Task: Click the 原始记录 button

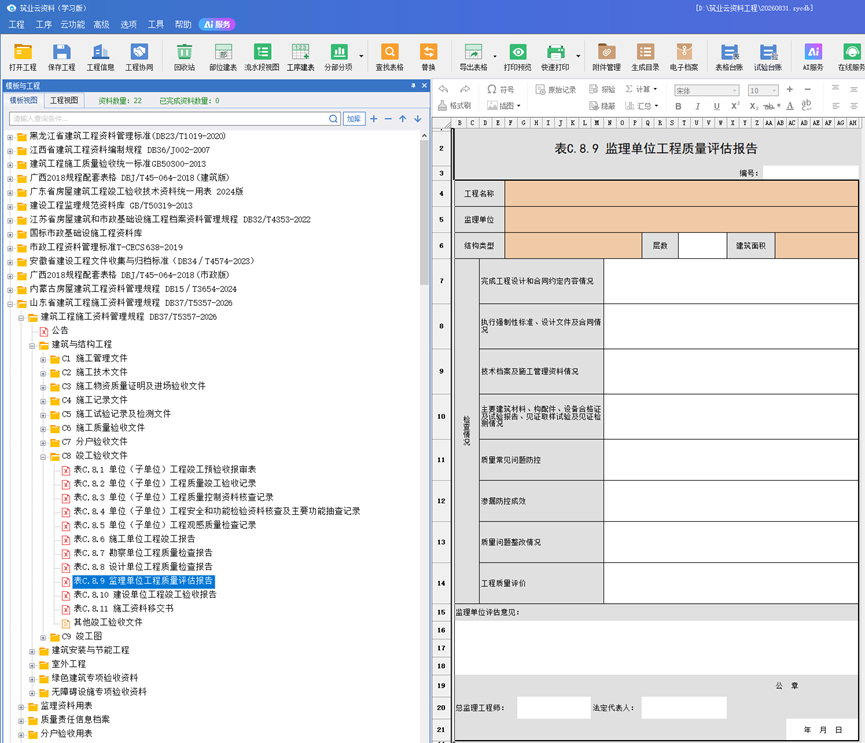Action: coord(556,89)
